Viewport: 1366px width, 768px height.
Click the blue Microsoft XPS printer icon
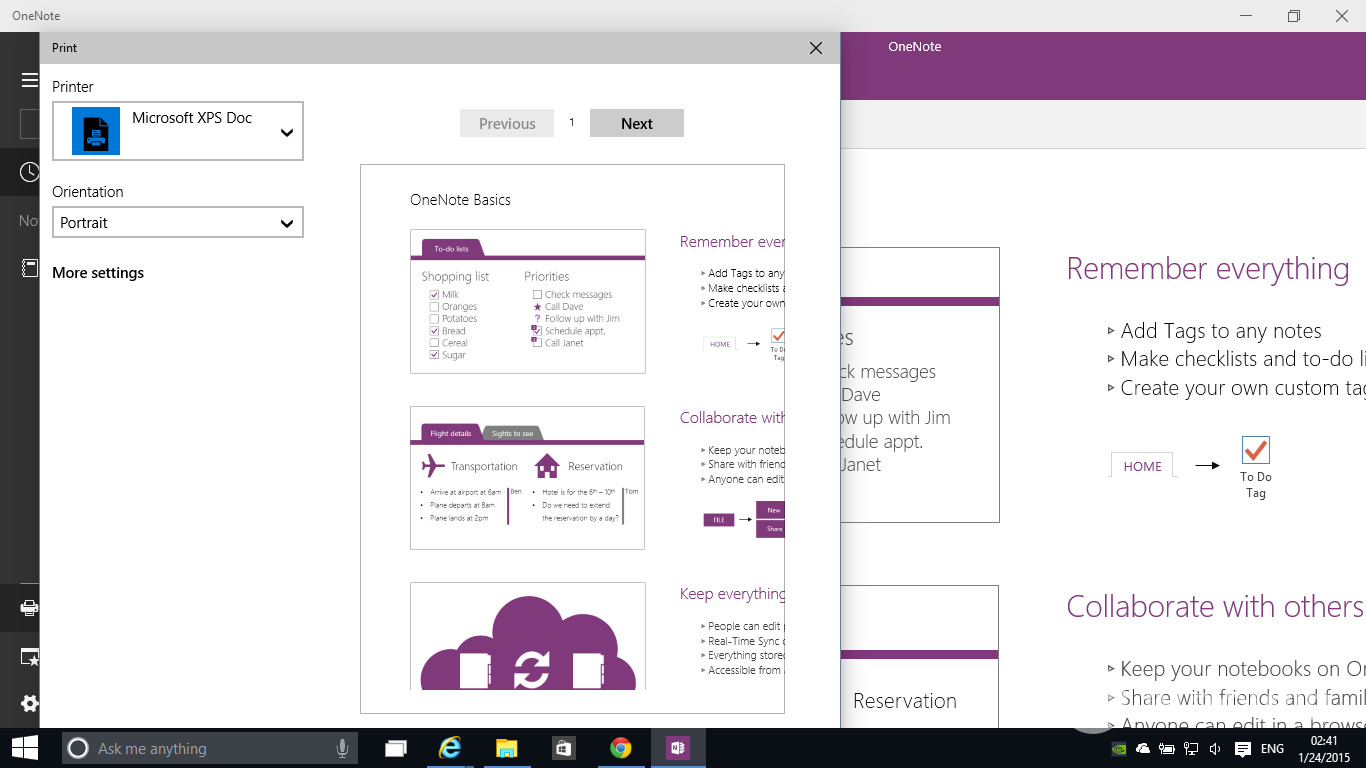96,131
